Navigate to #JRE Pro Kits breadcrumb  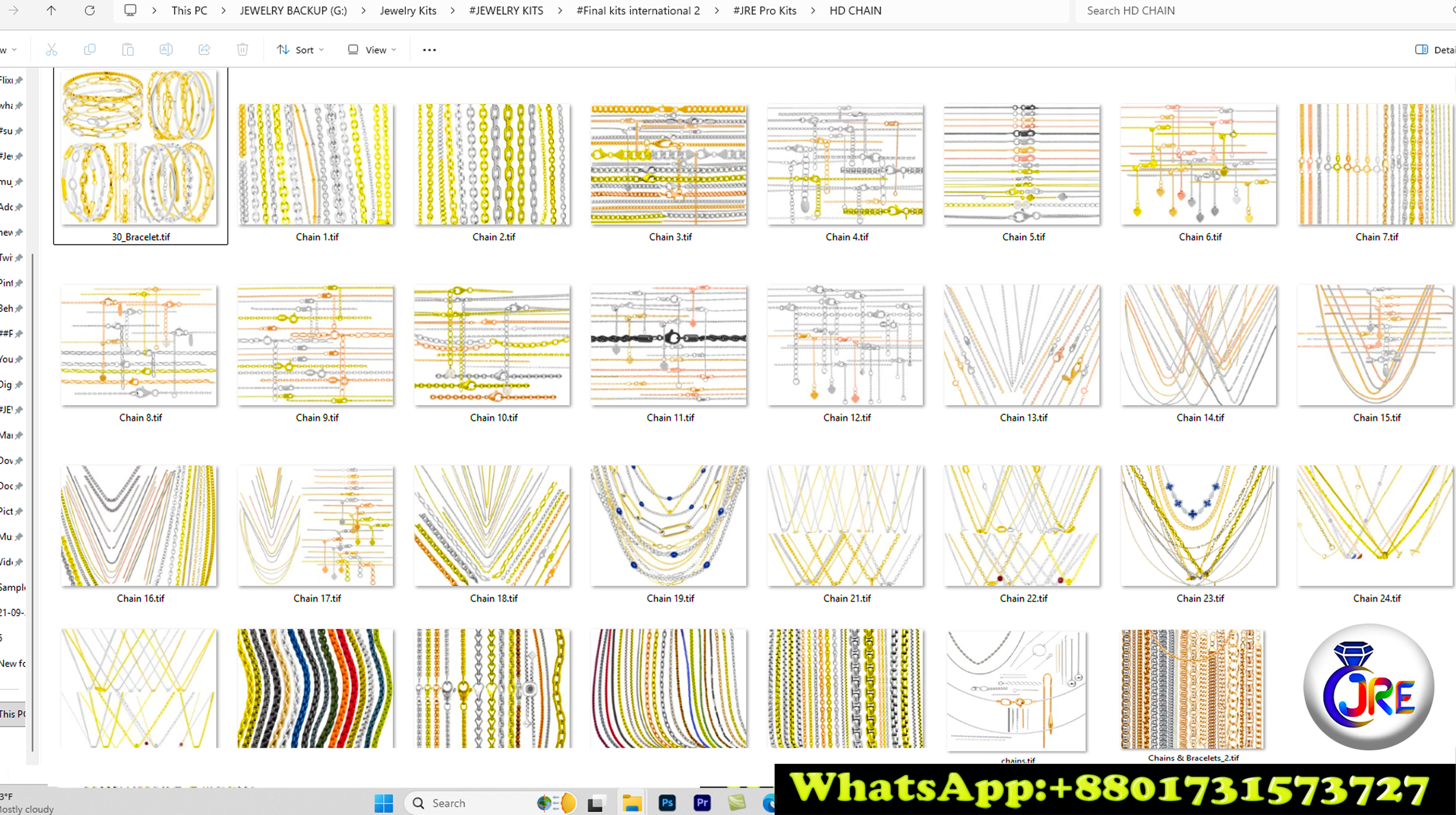(x=764, y=10)
